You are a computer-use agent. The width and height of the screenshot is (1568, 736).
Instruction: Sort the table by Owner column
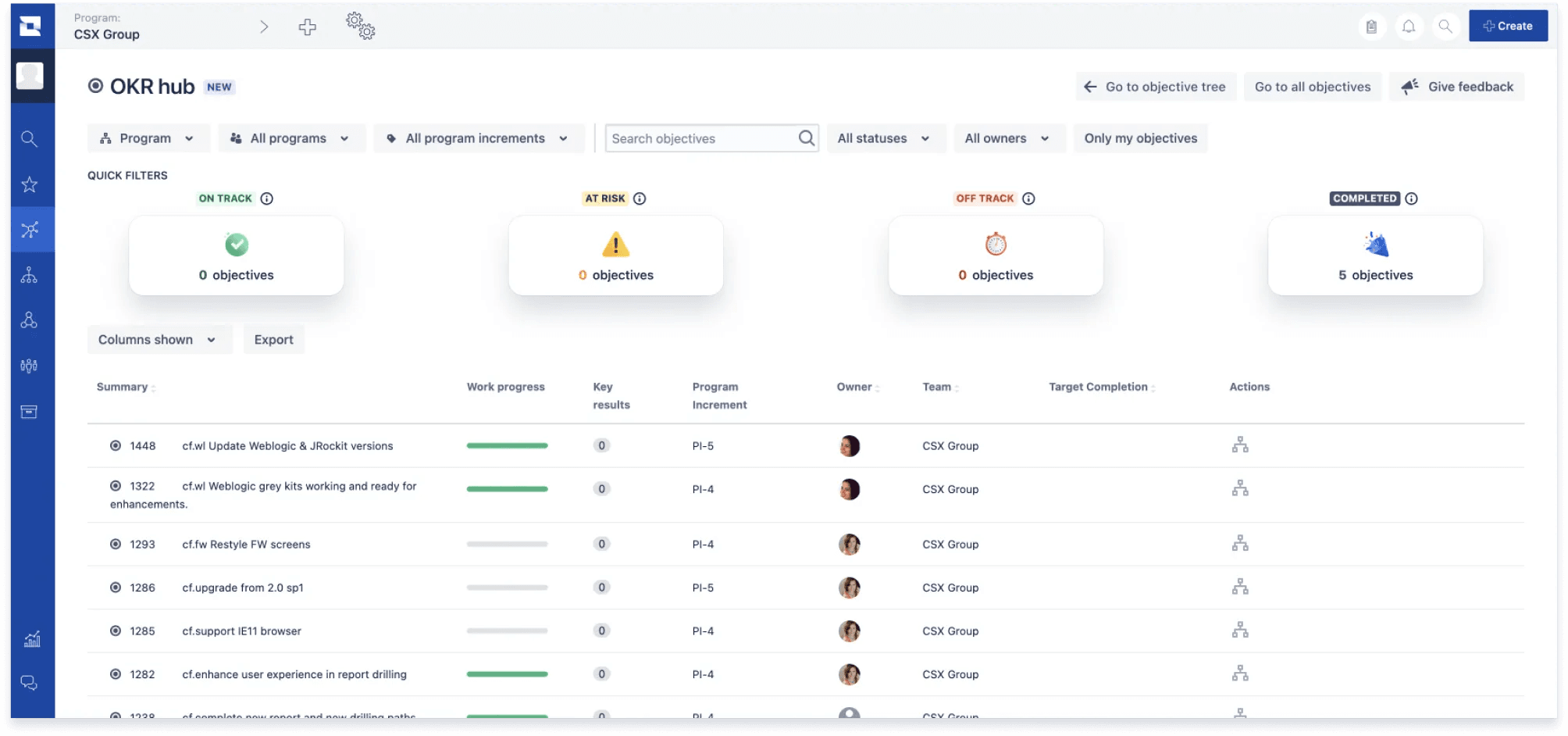coord(857,387)
